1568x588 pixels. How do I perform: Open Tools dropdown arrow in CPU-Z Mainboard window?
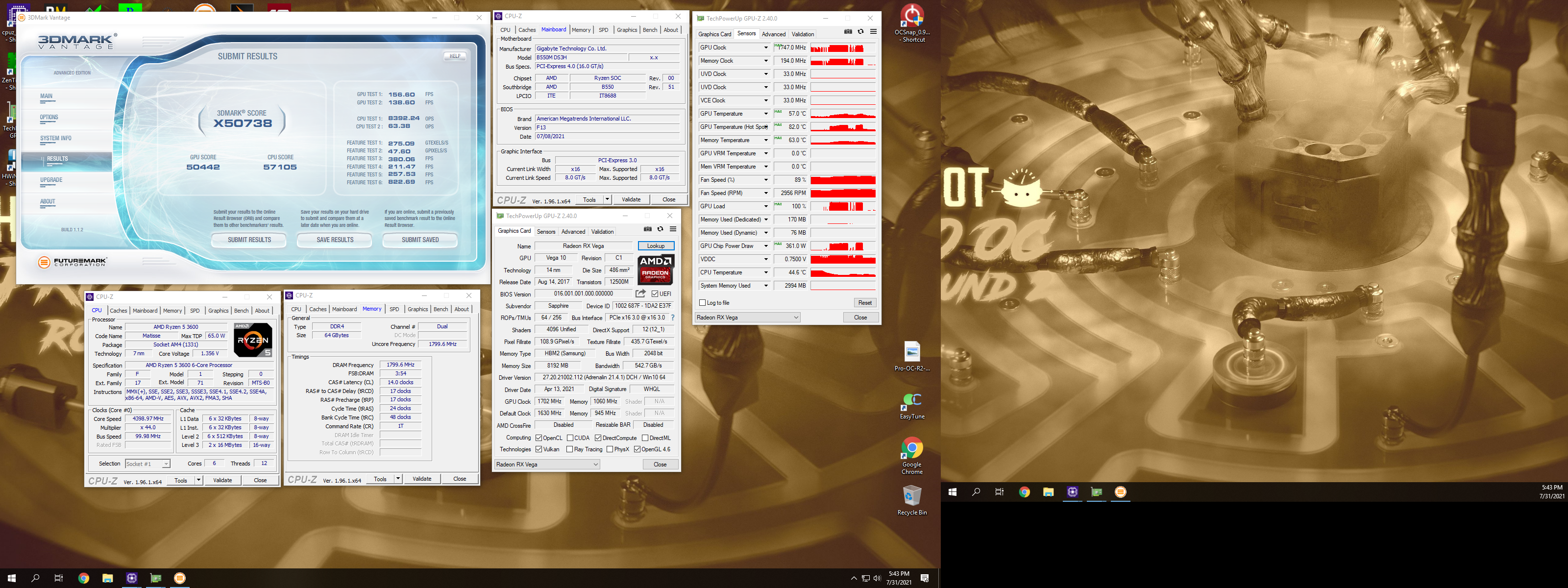tap(607, 199)
